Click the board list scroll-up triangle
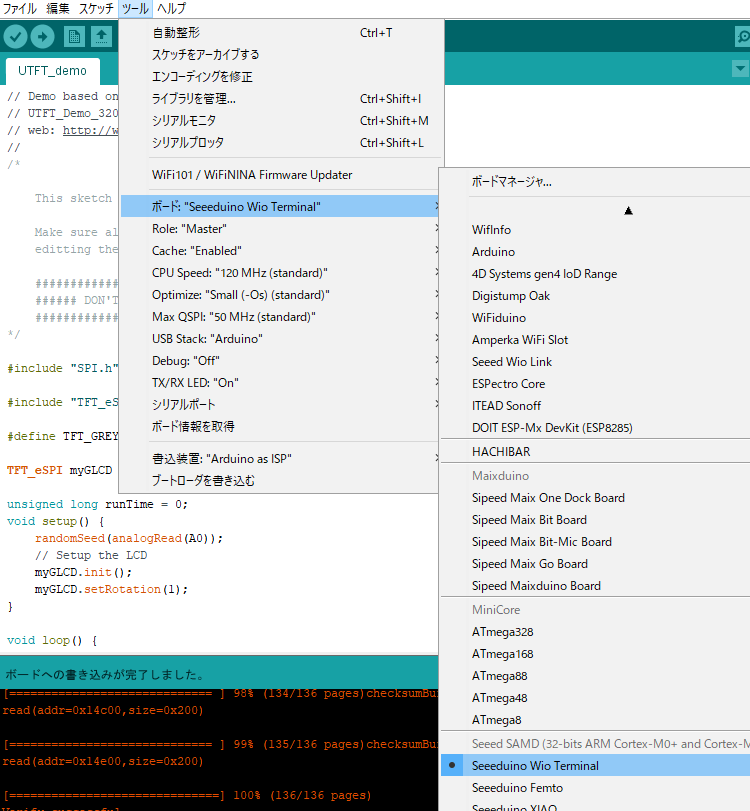 coord(628,211)
